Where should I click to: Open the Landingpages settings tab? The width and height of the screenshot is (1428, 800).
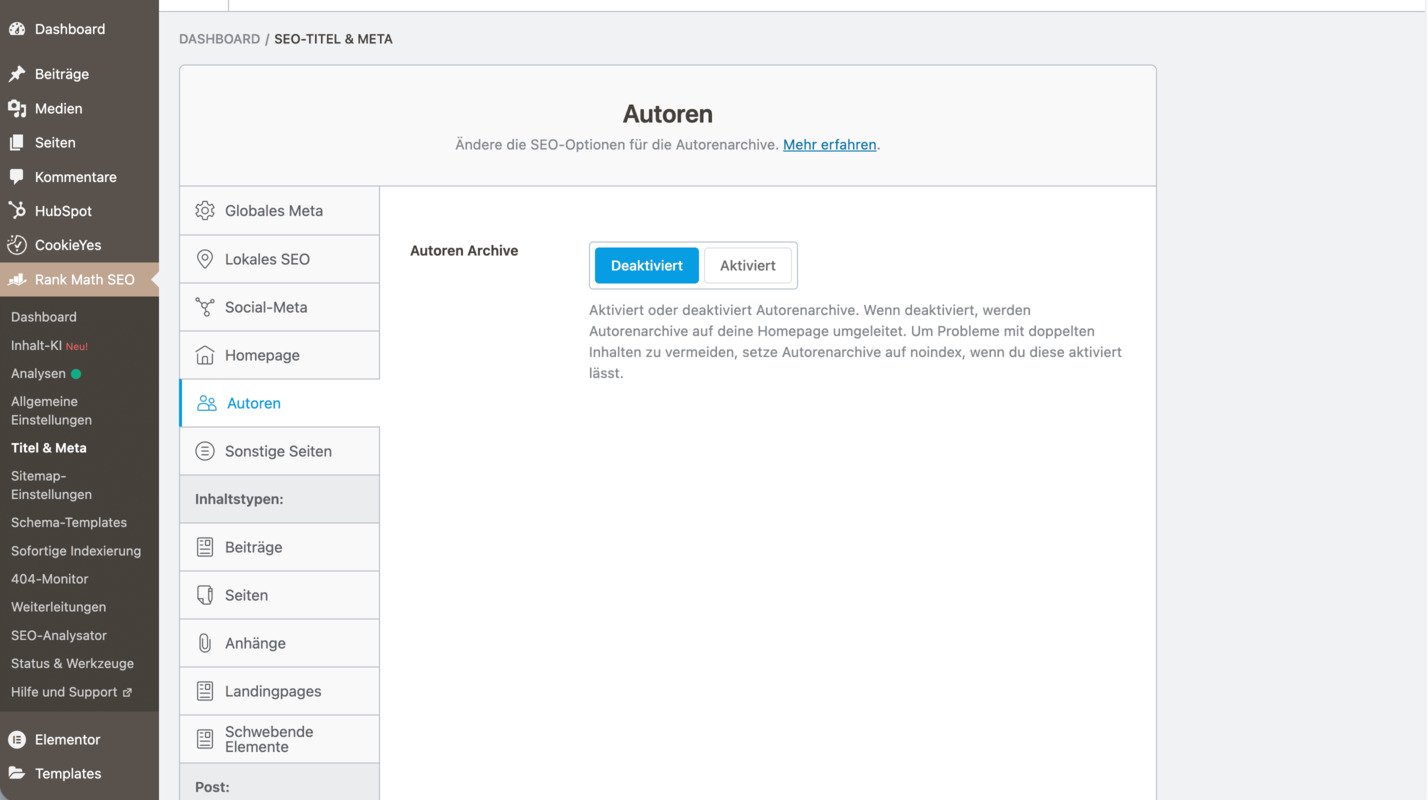(273, 691)
